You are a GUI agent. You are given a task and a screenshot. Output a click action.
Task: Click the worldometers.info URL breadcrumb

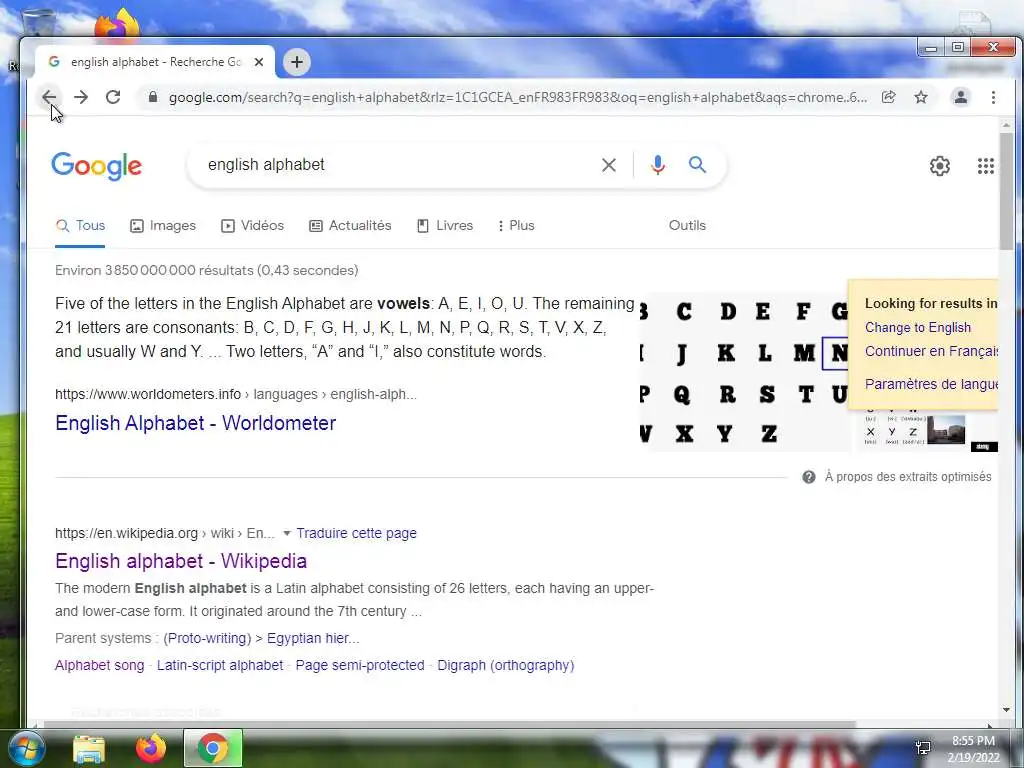[x=236, y=394]
